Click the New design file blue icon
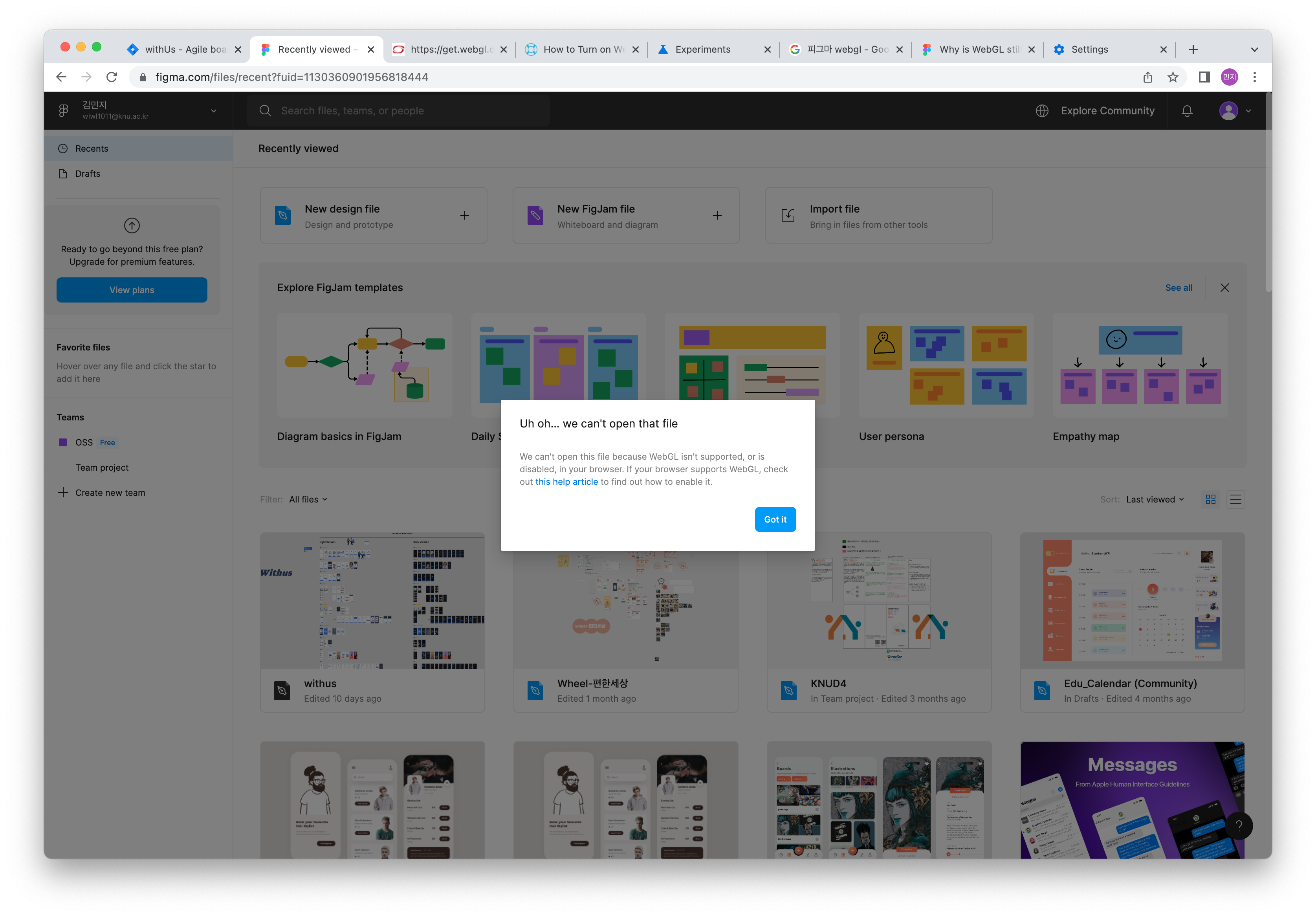1316x917 pixels. 282,215
